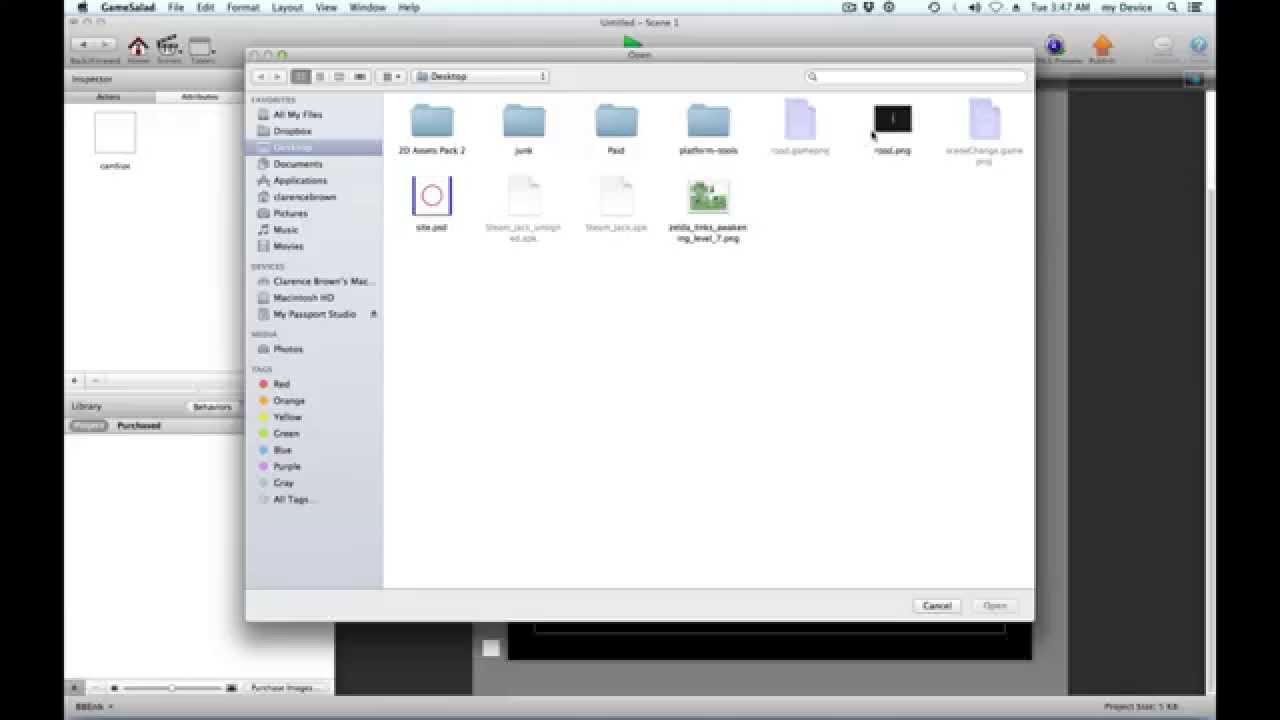This screenshot has width=1280, height=720.
Task: Switch the dialog to list view
Action: point(320,76)
